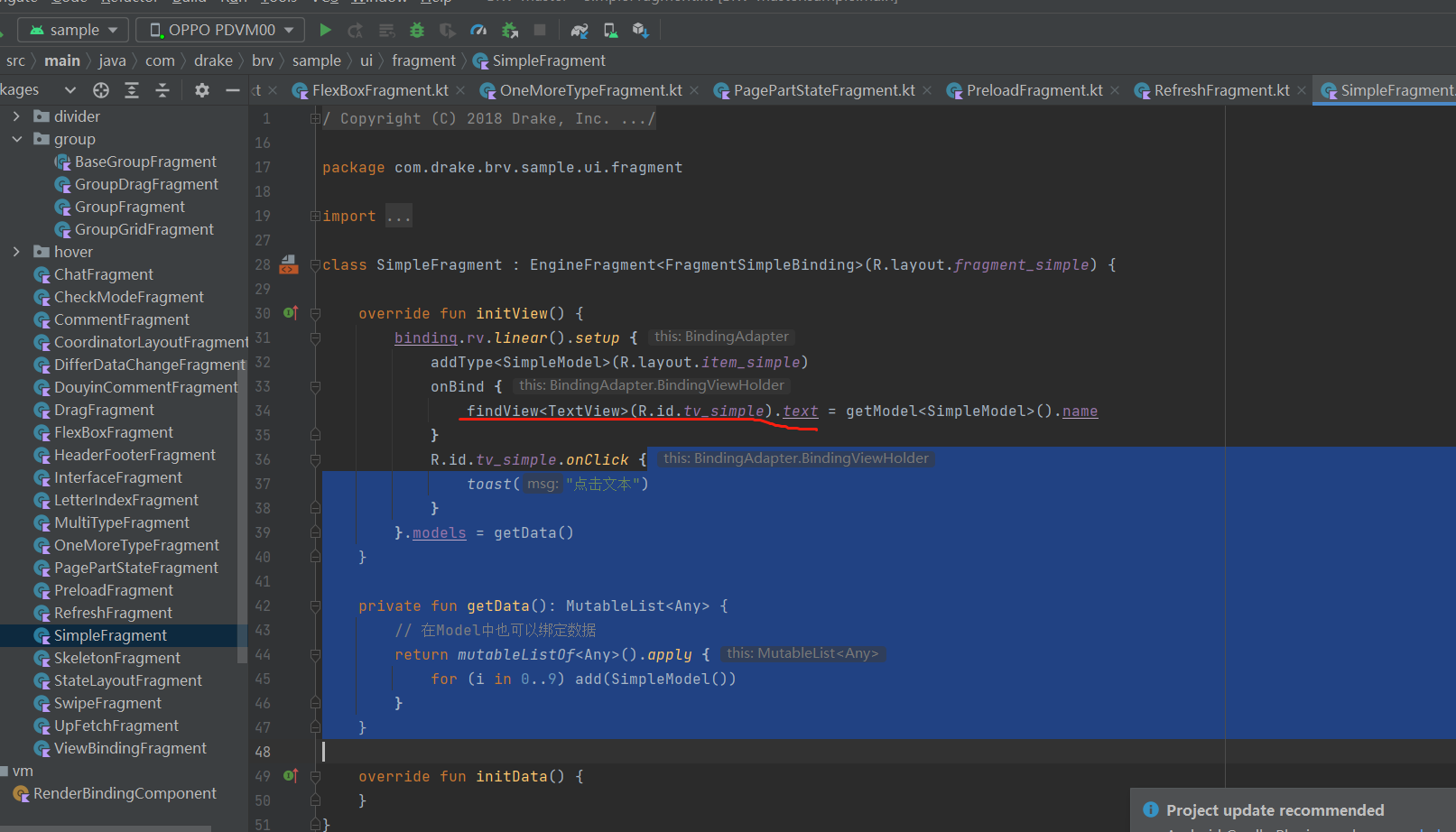
Task: Click override gutter icon on initView line
Action: 291,312
